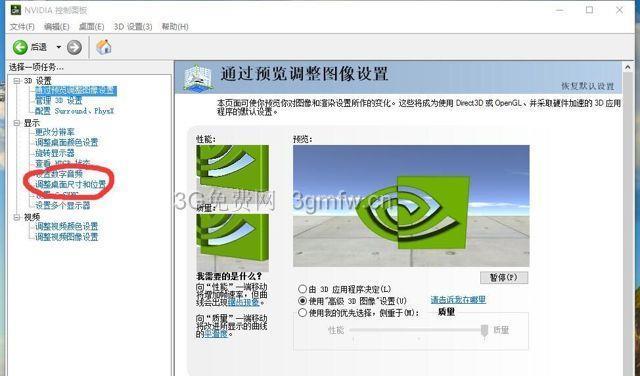Select 调整桌面尺寸和位置 in tree
640x376 pixels.
coord(70,185)
